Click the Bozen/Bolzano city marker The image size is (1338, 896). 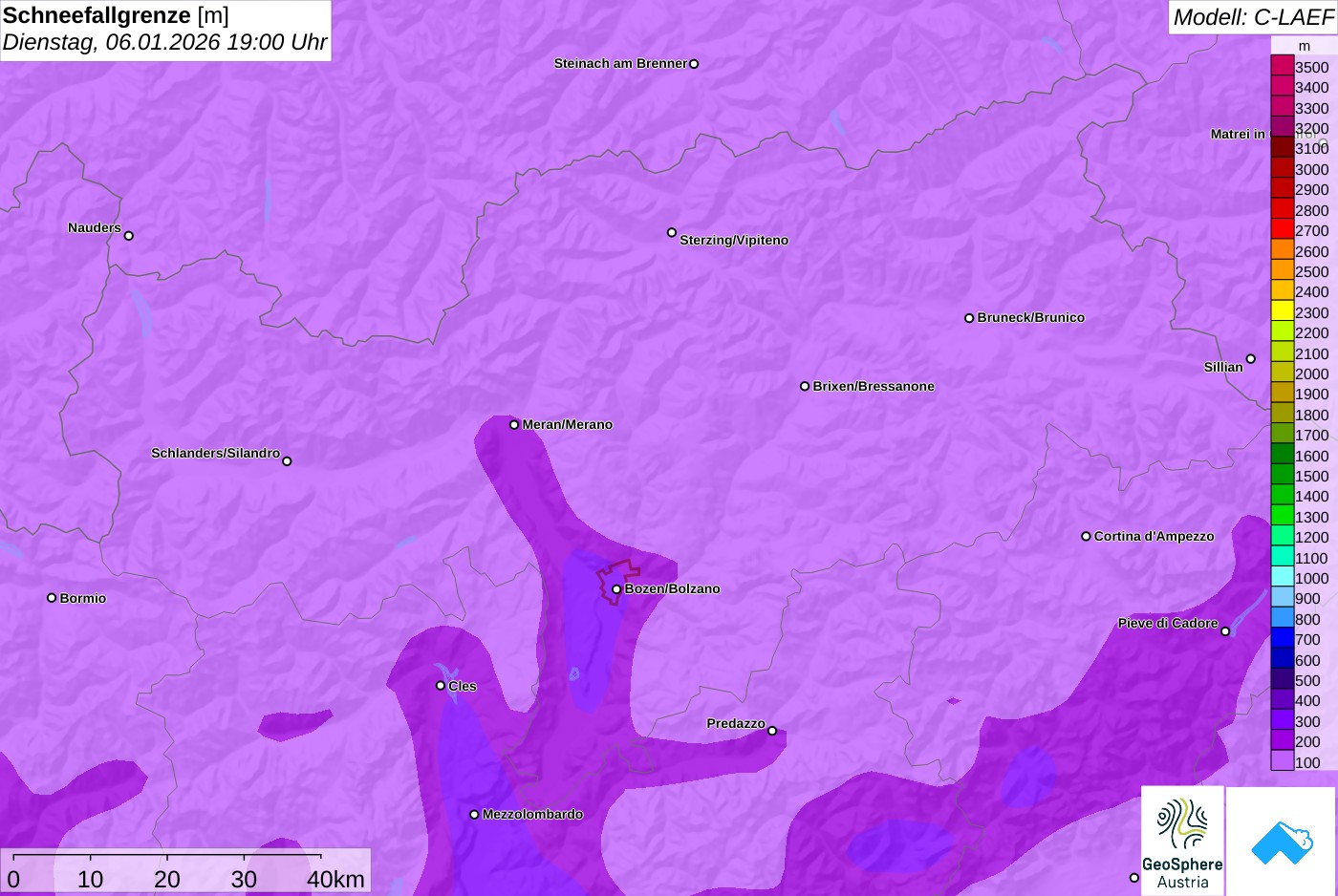616,589
